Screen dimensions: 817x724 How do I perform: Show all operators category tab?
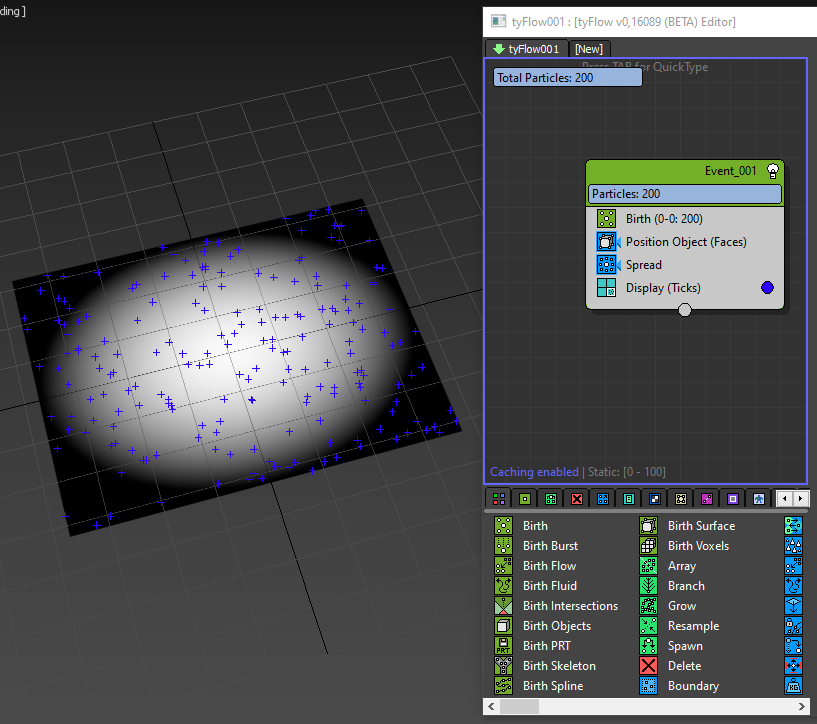499,499
